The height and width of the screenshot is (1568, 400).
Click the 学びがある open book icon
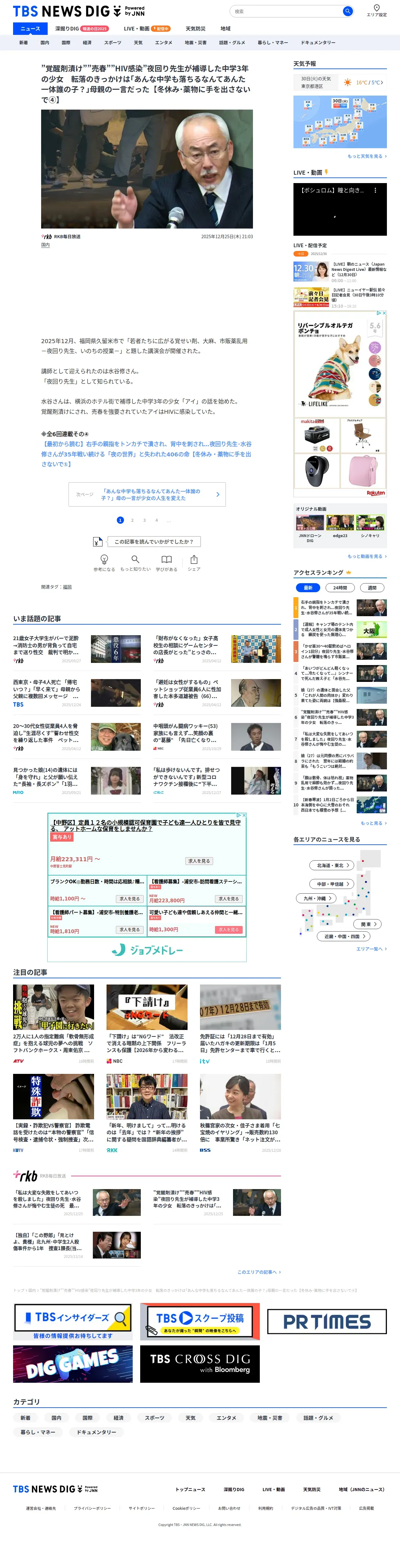point(166,559)
